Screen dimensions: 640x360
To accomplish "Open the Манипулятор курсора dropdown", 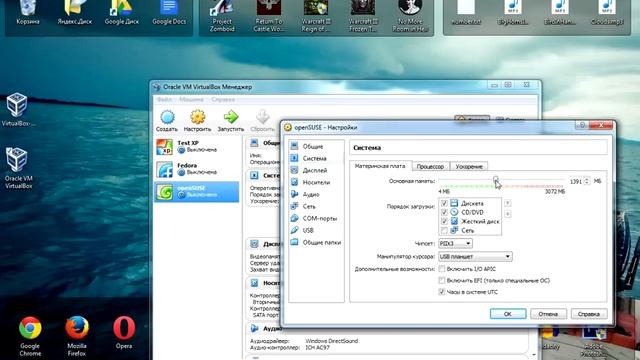I will (475, 256).
